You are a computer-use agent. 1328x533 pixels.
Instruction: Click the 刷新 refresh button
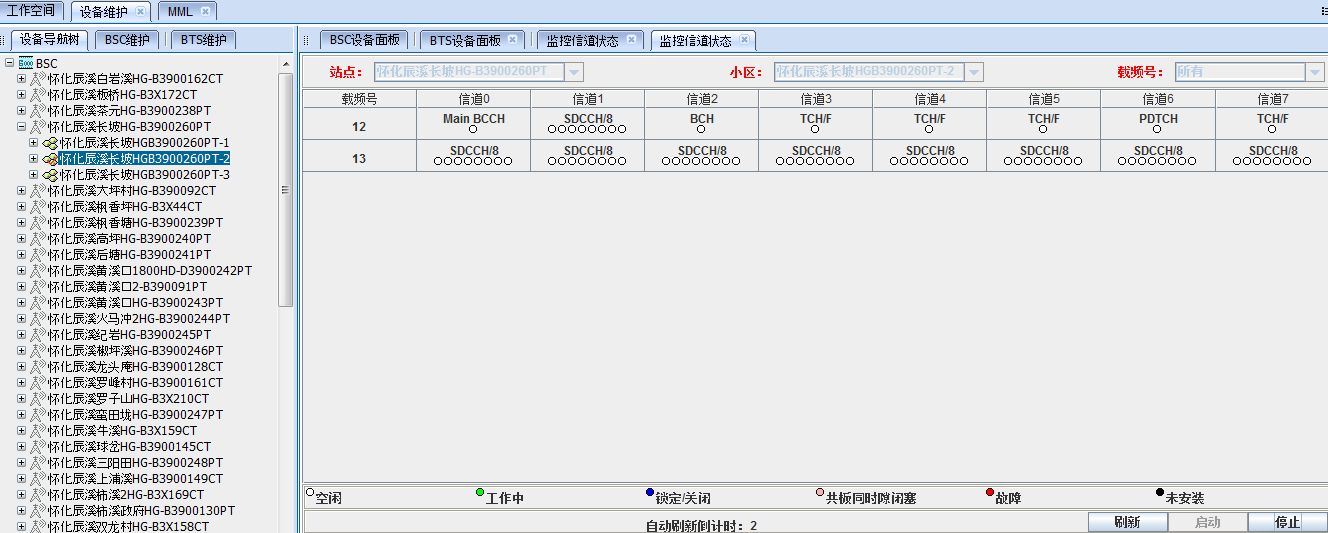(x=1127, y=522)
